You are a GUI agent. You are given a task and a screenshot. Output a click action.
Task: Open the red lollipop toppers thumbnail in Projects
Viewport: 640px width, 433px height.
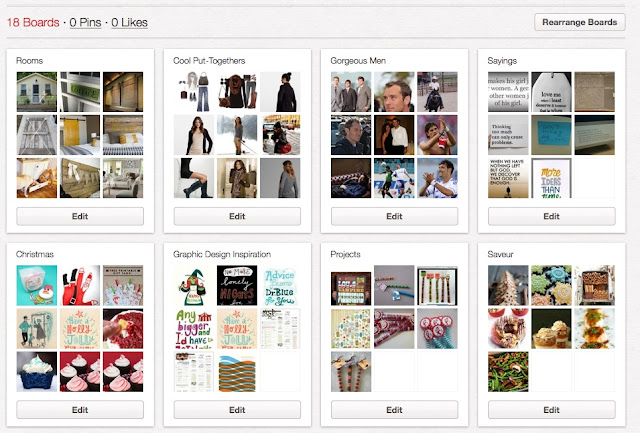pyautogui.click(x=438, y=329)
